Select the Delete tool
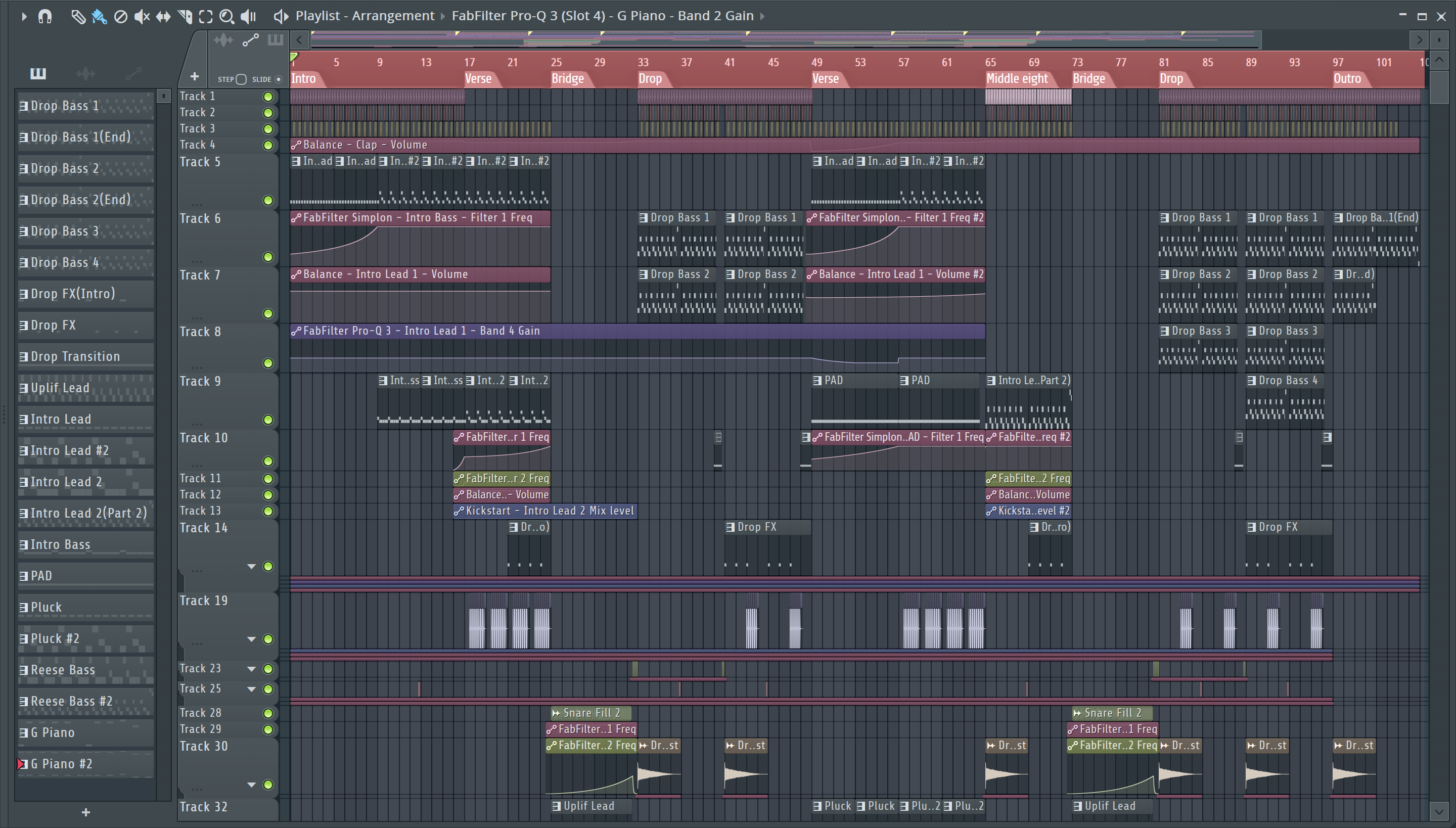The image size is (1456, 828). [x=120, y=17]
